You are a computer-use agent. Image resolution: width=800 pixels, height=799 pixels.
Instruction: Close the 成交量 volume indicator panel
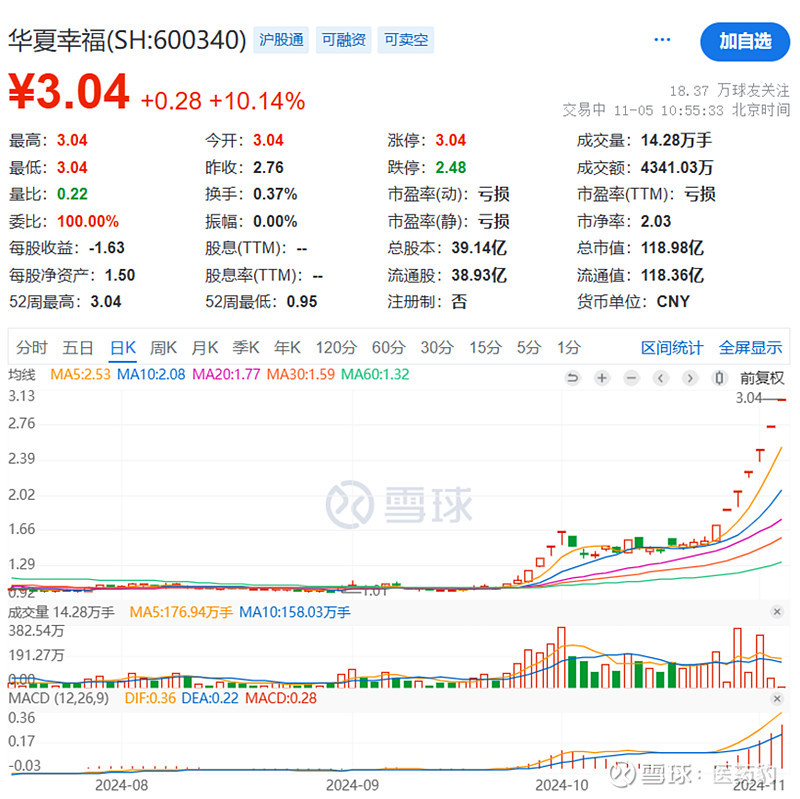(x=777, y=611)
